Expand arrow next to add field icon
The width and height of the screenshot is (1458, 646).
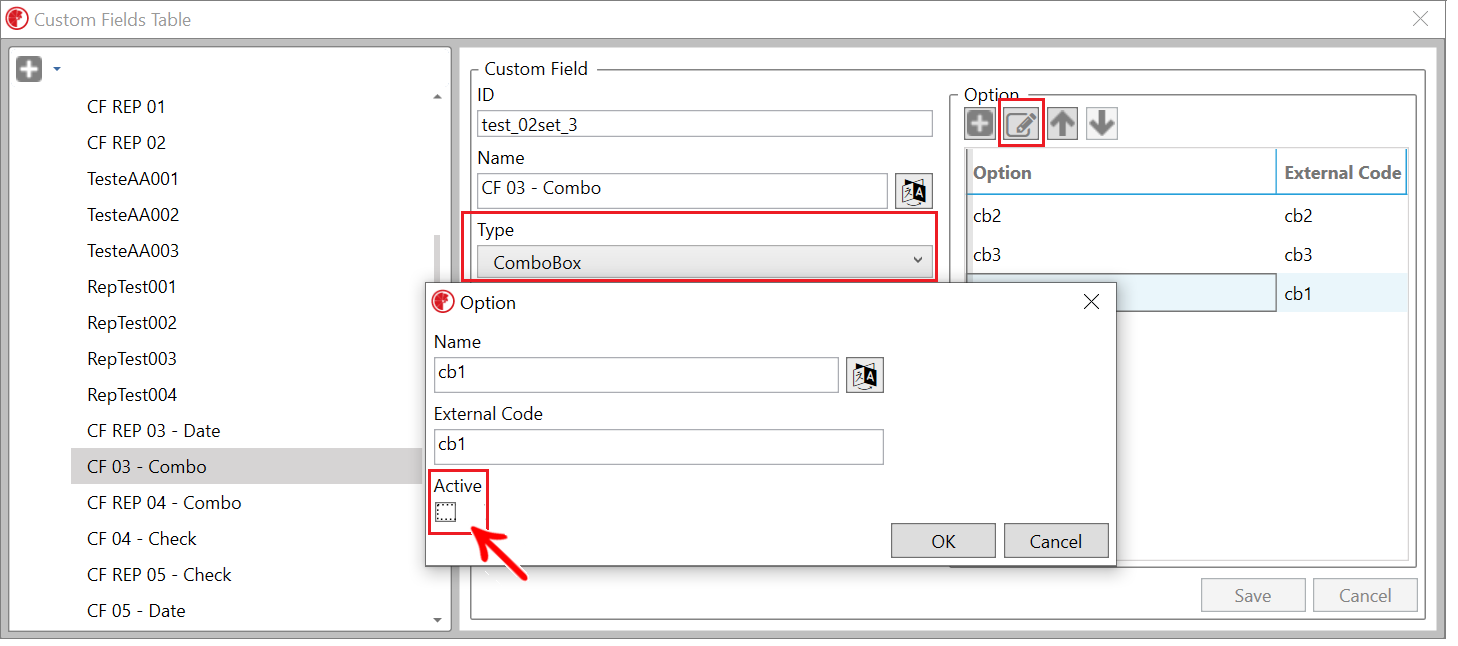[57, 69]
